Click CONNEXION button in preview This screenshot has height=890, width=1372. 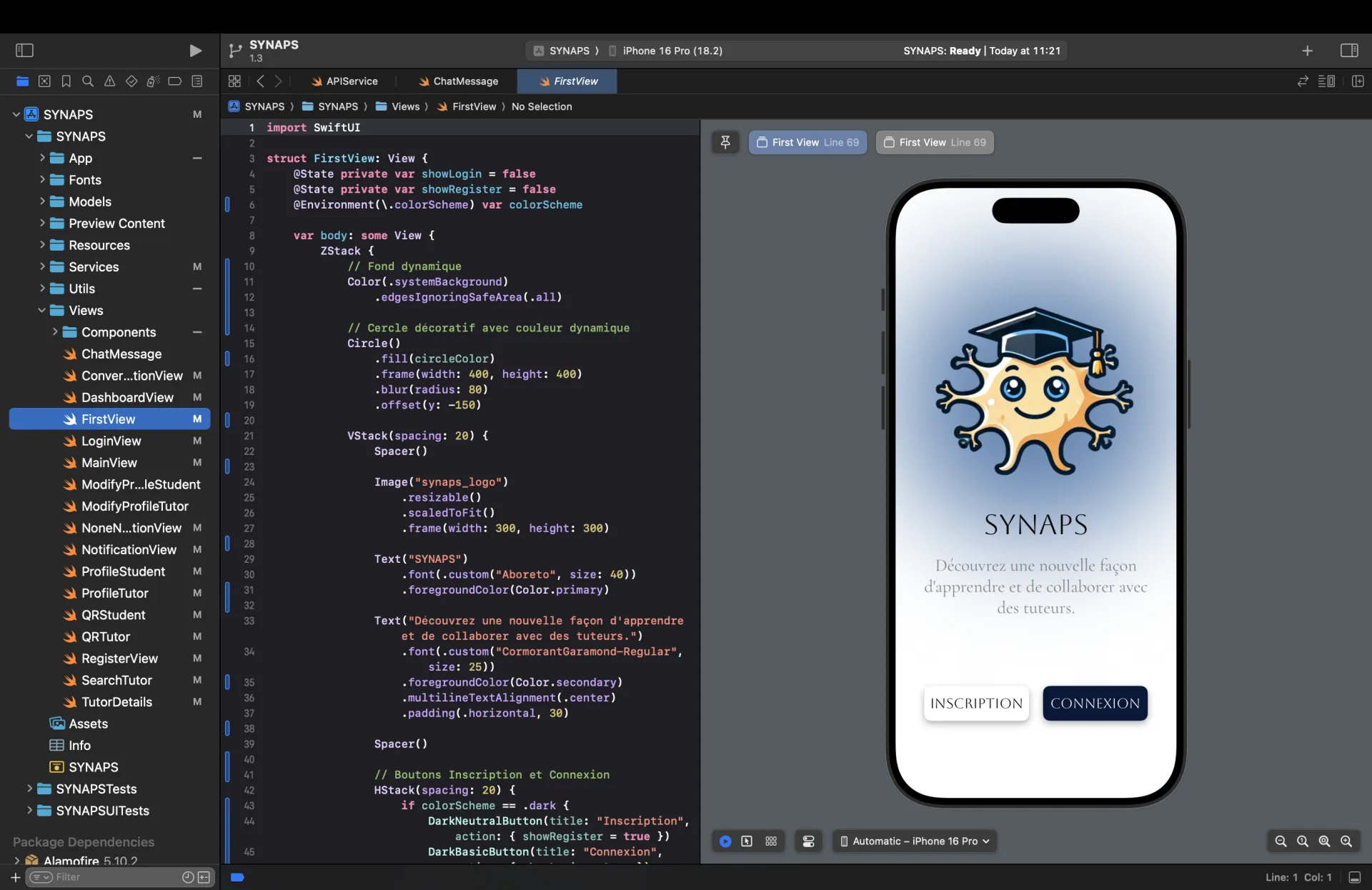click(x=1095, y=704)
